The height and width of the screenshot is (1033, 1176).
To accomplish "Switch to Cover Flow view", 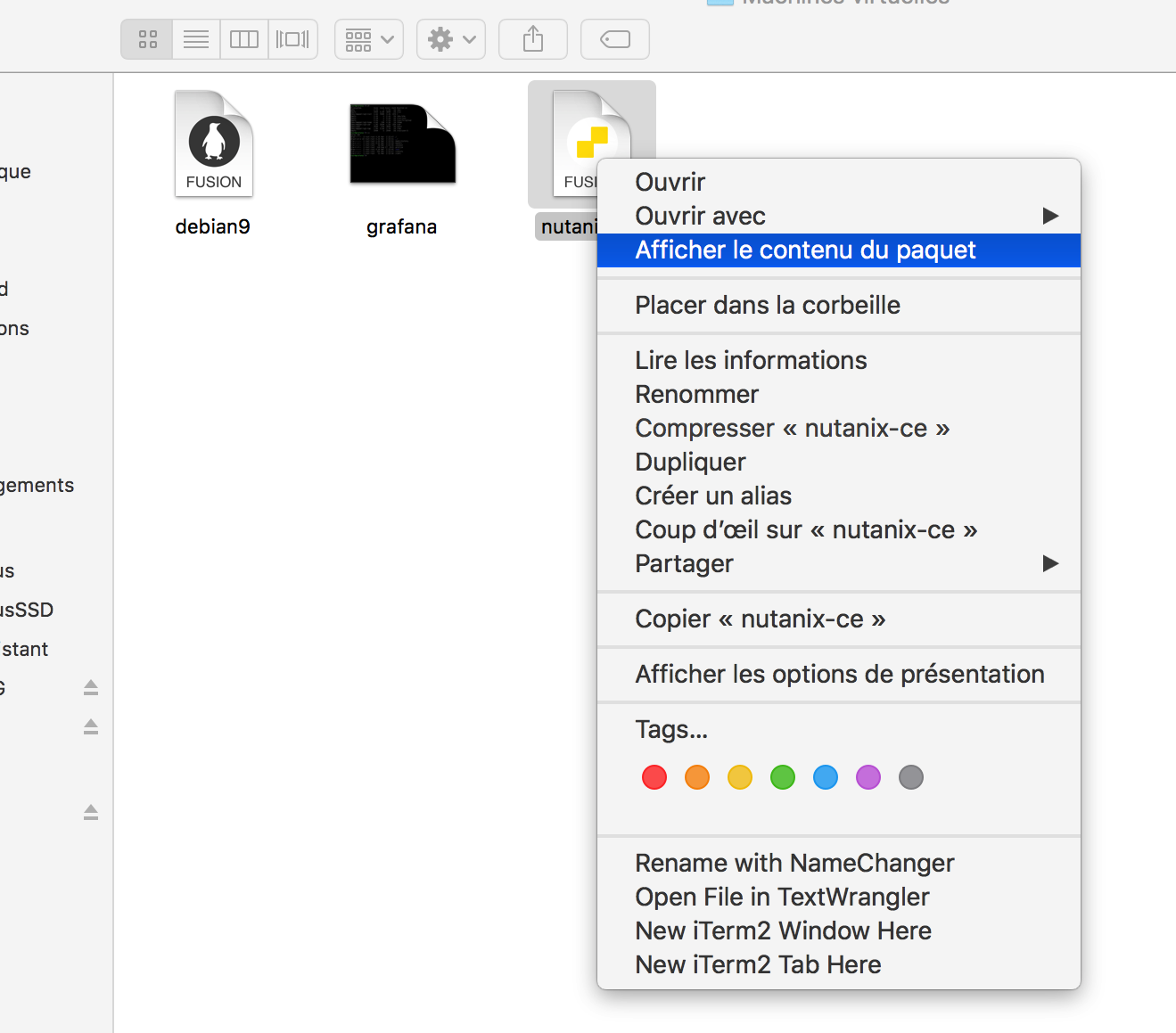I will pos(292,39).
